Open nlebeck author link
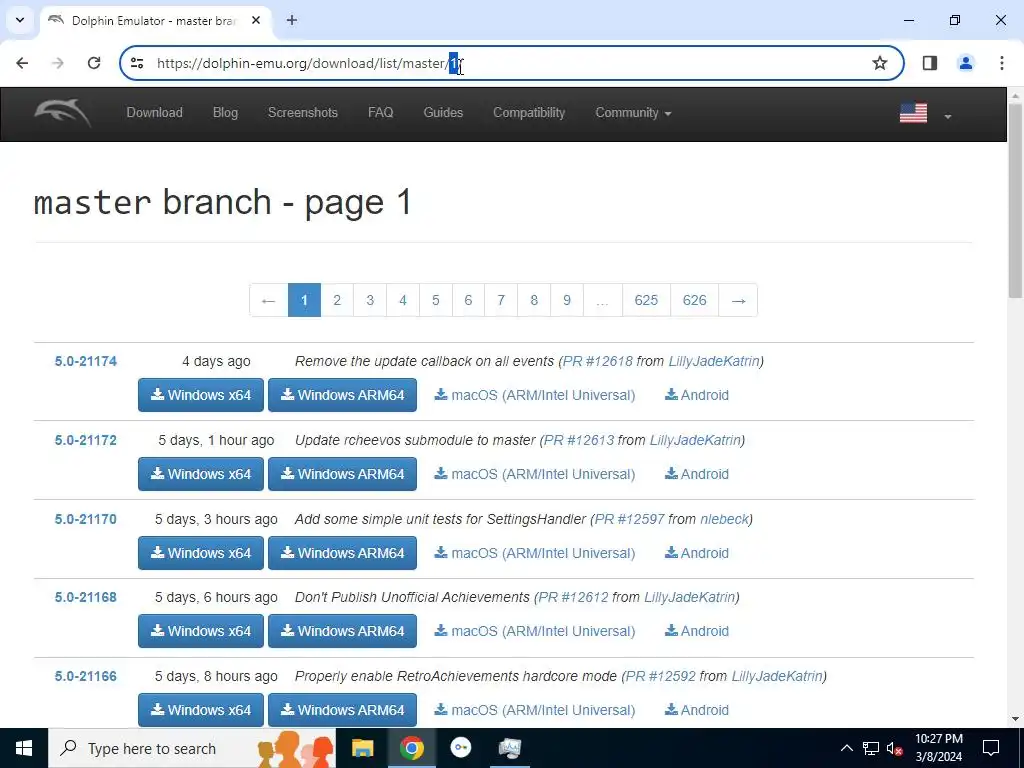Screen dimensions: 1024x768 coord(724,519)
